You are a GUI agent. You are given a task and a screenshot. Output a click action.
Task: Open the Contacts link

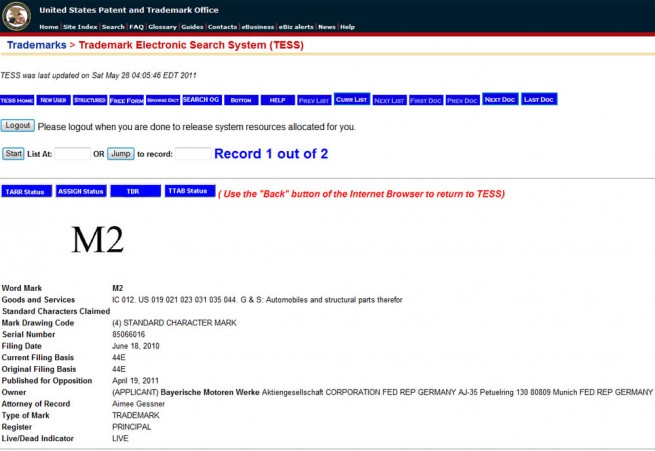pos(223,27)
